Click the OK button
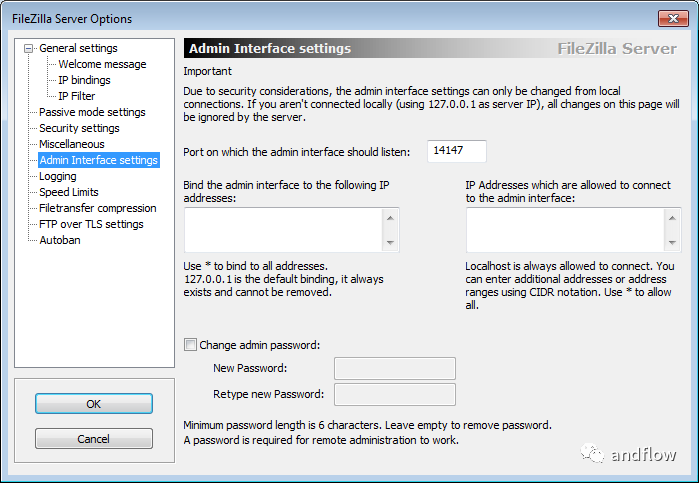This screenshot has width=699, height=483. 94,404
